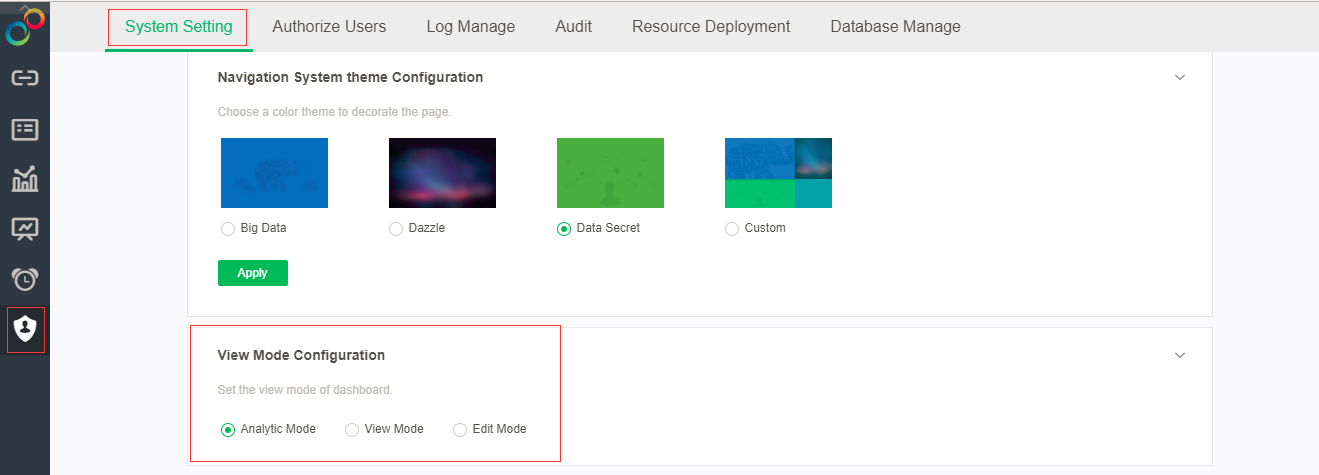
Task: Open the admin shield sidebar icon
Action: (x=25, y=329)
